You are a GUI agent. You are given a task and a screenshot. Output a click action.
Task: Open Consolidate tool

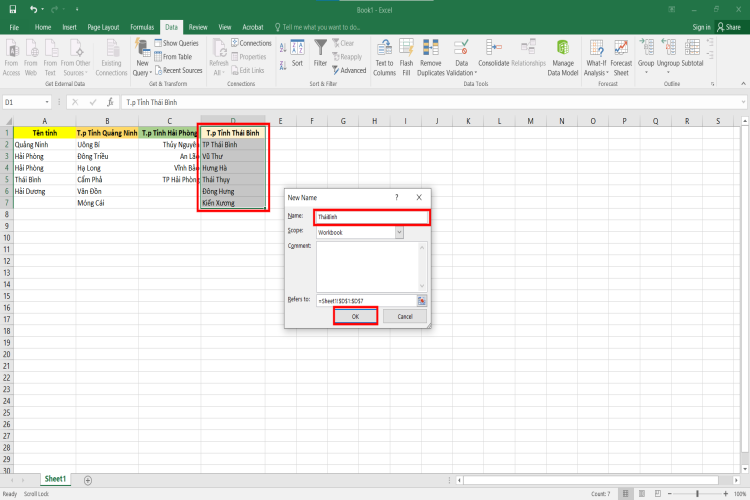tap(494, 54)
